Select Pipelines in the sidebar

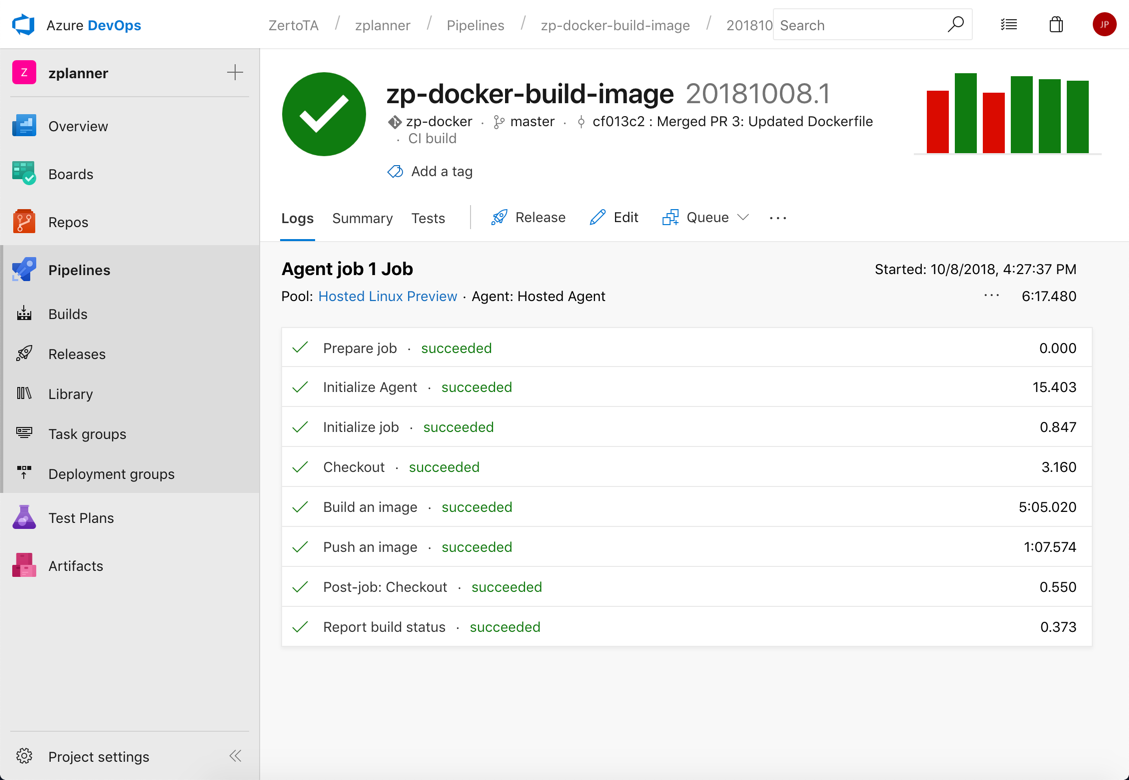(130, 270)
